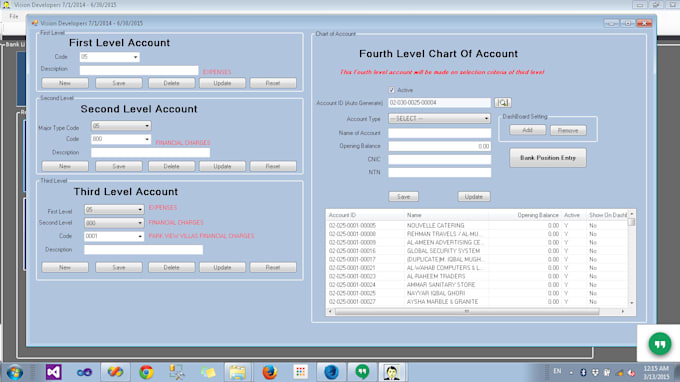Open Windows Explorer folder in taskbar

pyautogui.click(x=237, y=372)
